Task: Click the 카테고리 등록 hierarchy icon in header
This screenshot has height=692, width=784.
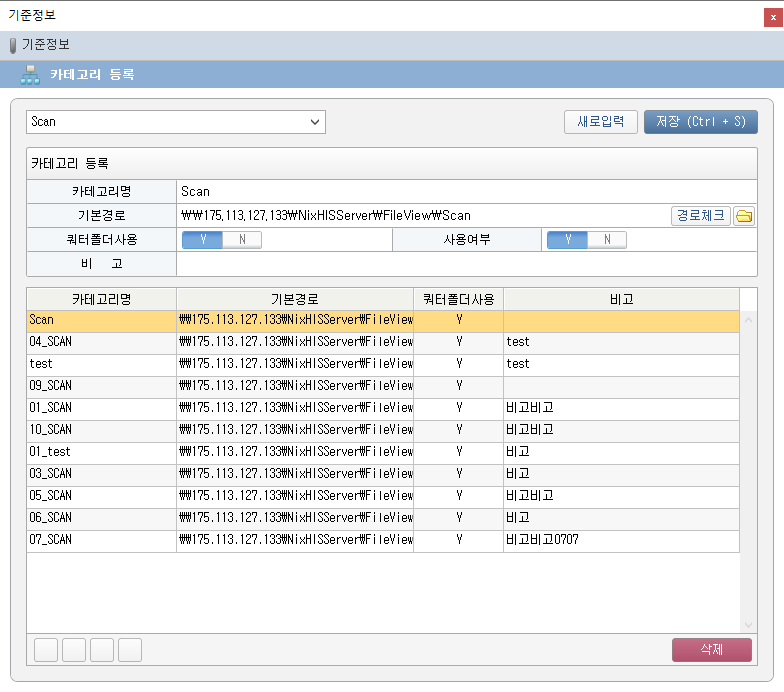Action: pos(30,74)
